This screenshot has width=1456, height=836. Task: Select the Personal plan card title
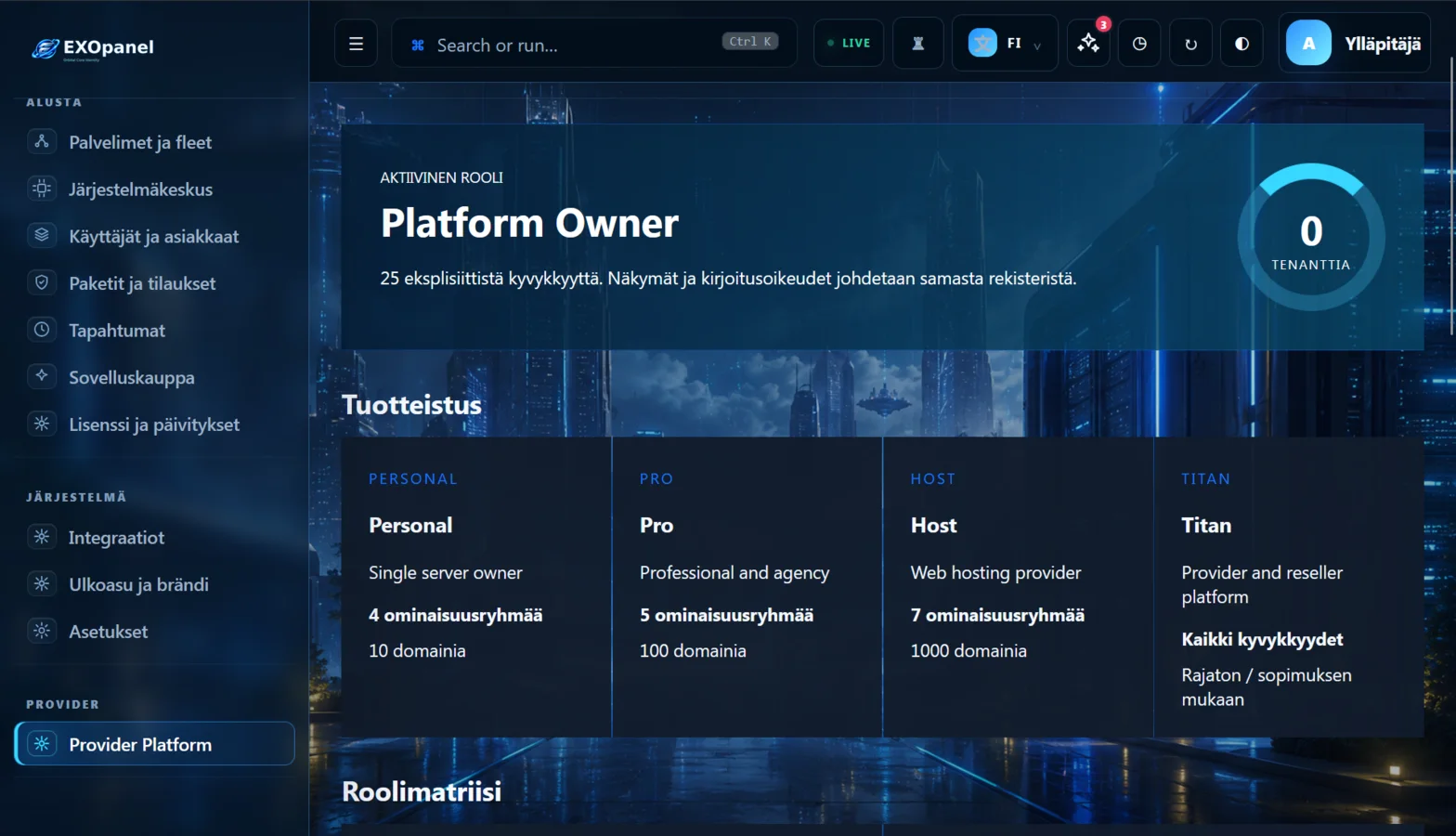pos(410,525)
